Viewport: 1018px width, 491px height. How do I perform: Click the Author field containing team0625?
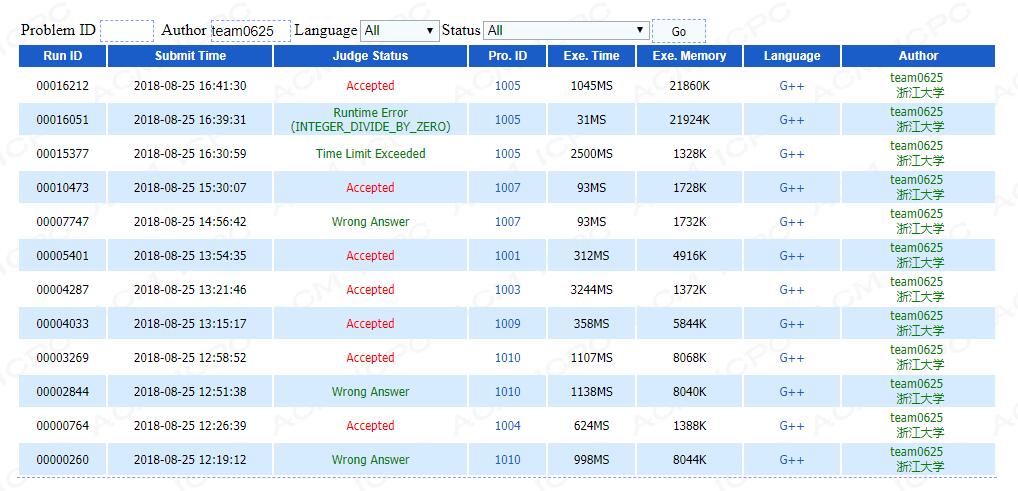[x=250, y=31]
